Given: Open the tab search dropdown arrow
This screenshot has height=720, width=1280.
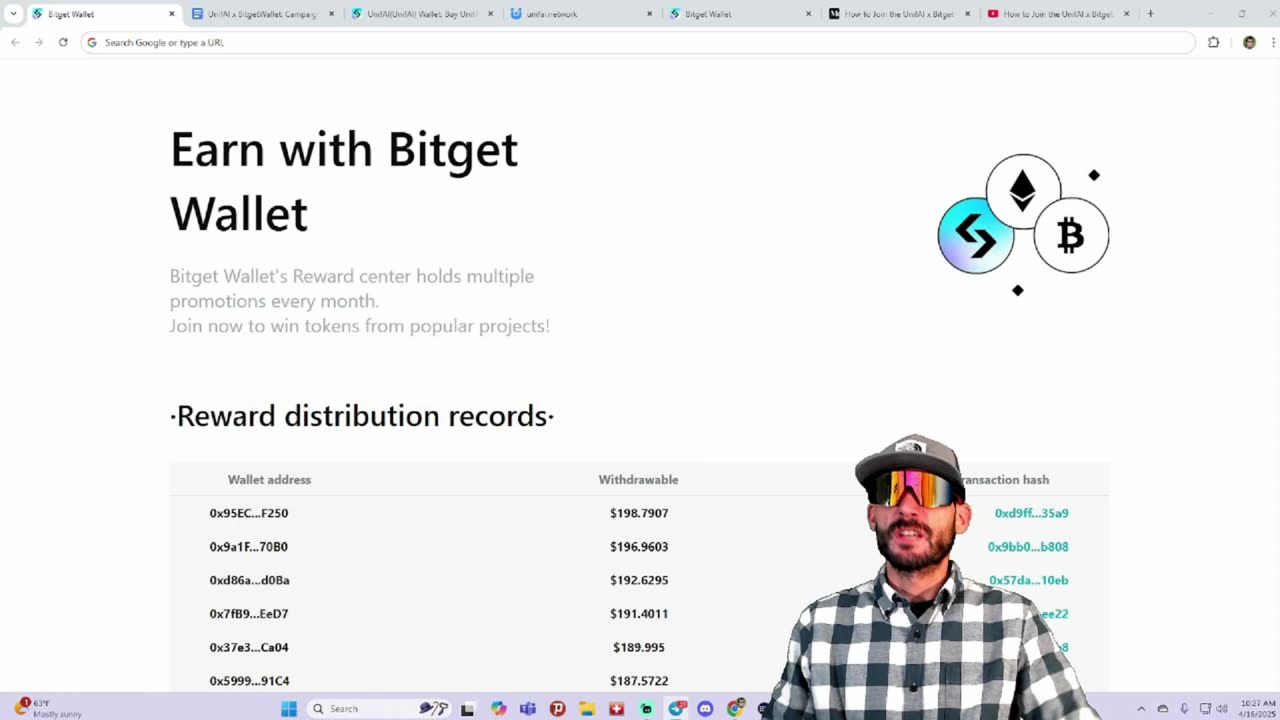Looking at the screenshot, I should point(13,14).
